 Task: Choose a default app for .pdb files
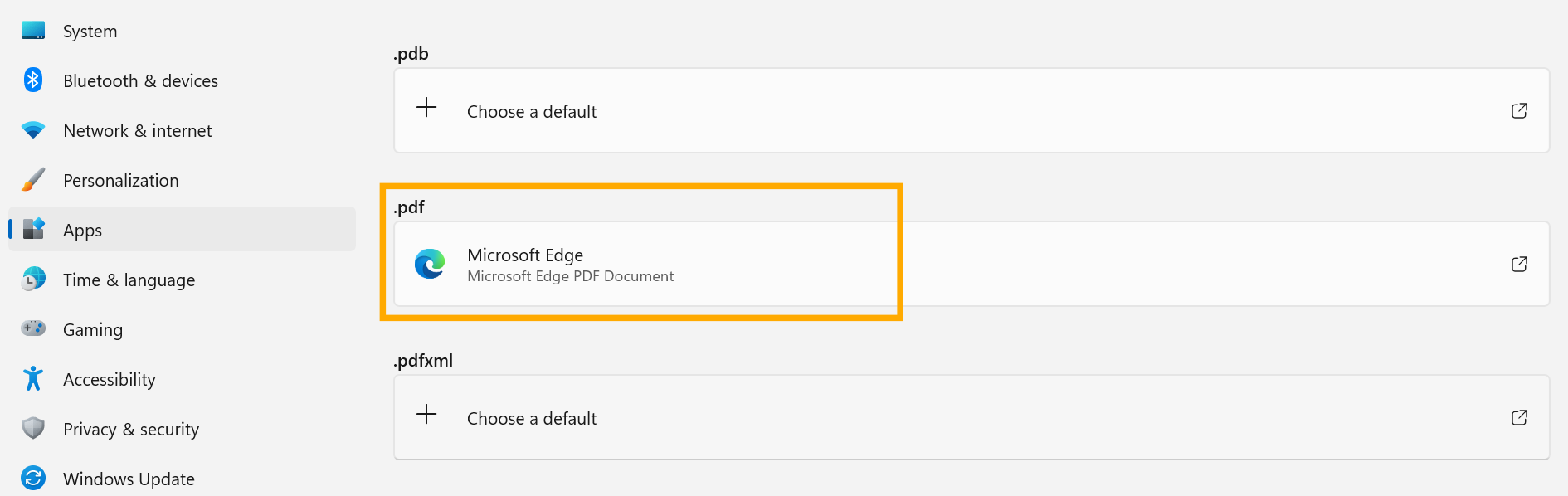point(532,111)
